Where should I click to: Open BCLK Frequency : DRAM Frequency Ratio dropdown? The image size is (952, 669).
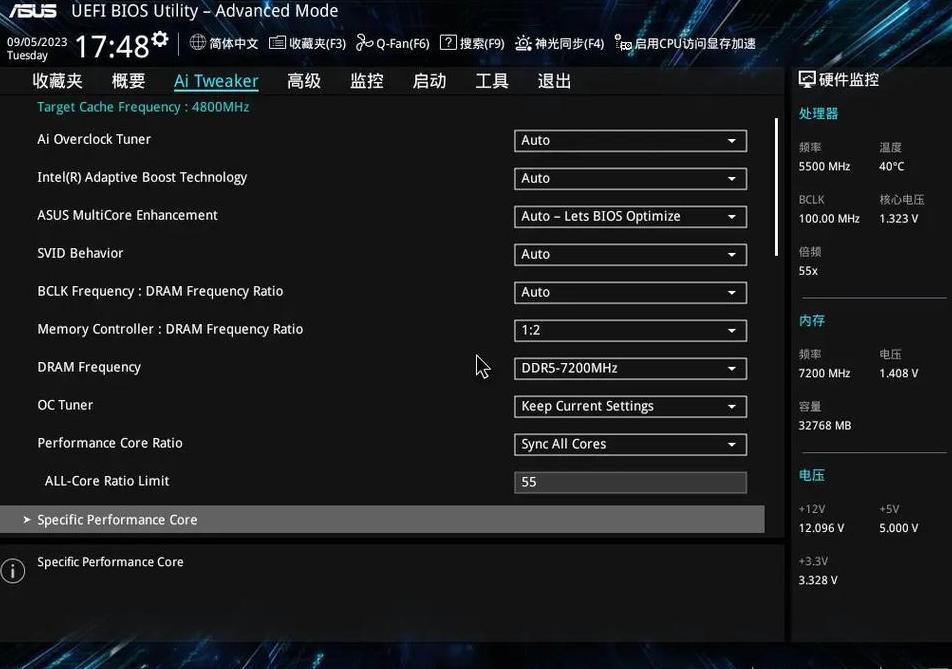pos(630,293)
